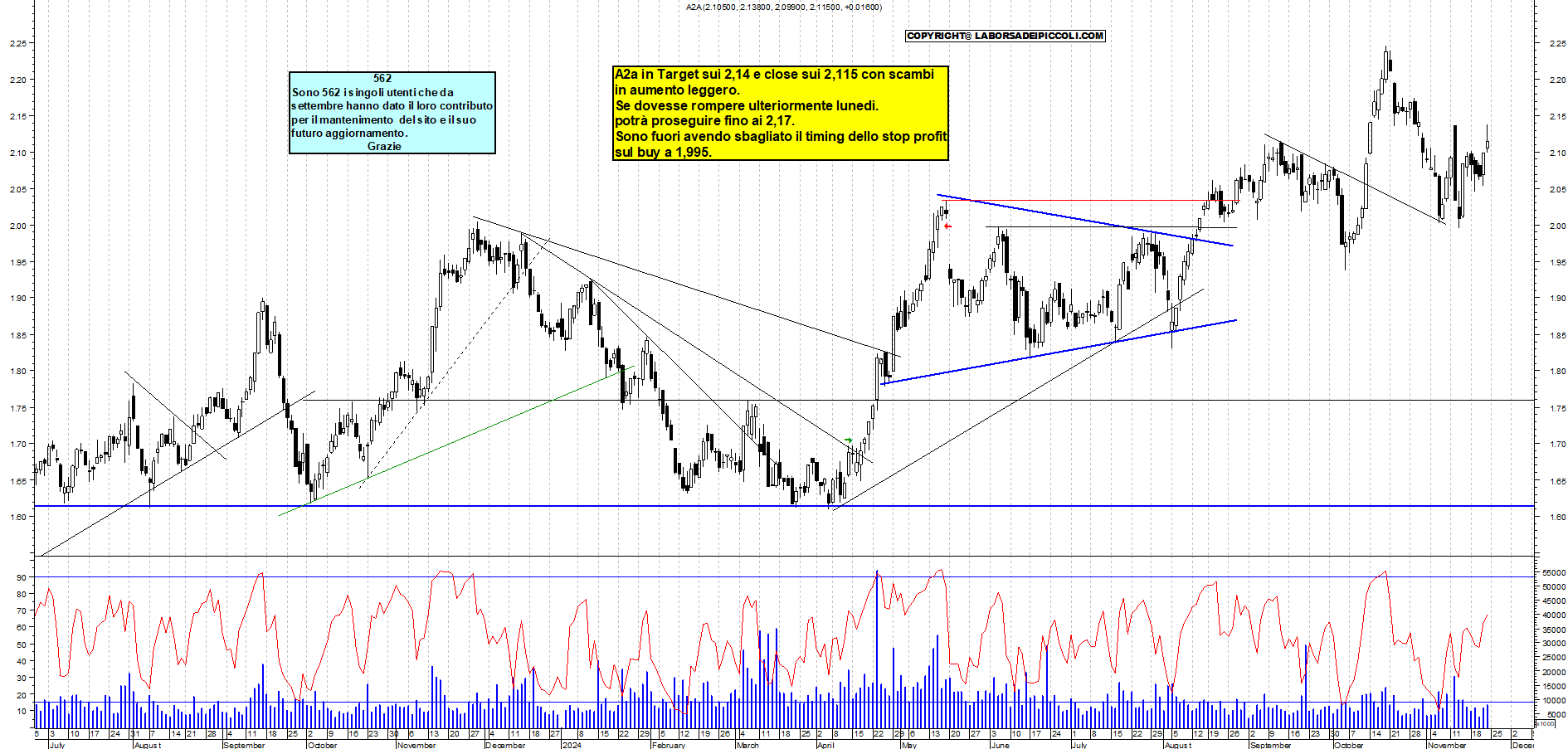Click "Sono fuori avendo sbagliato il timing" line

coord(781,136)
